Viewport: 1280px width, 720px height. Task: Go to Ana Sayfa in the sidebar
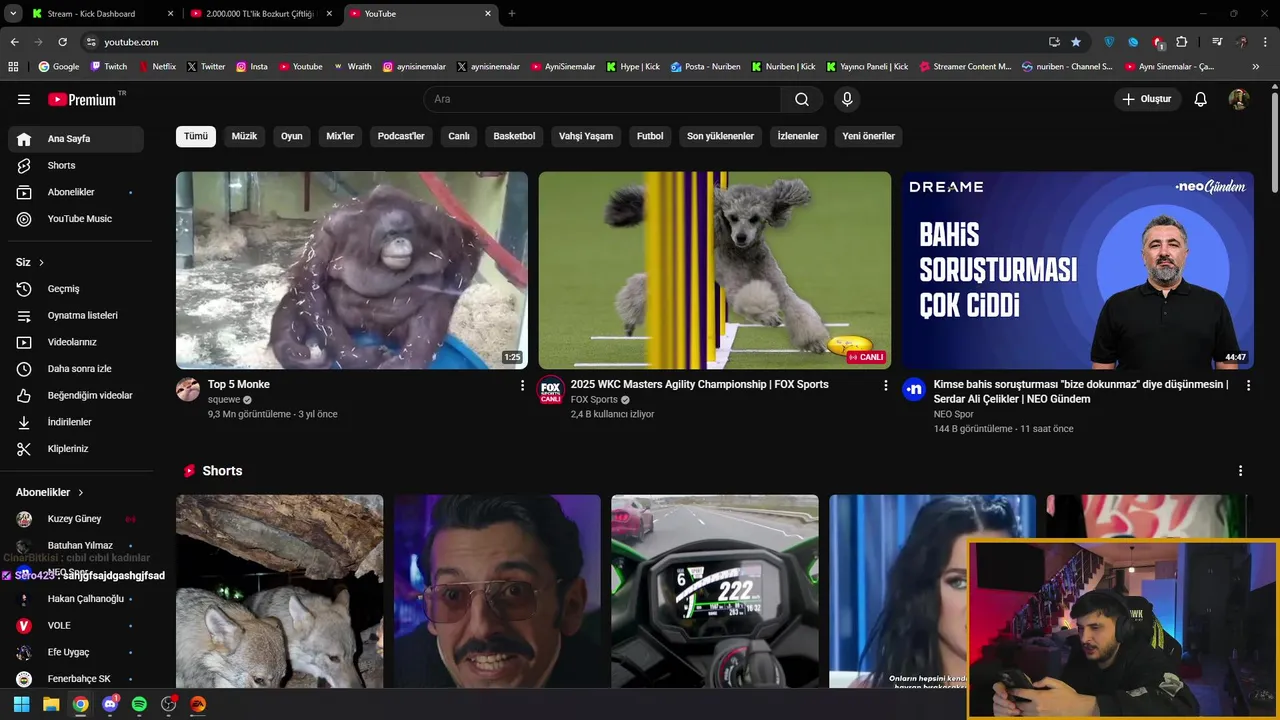pos(76,139)
